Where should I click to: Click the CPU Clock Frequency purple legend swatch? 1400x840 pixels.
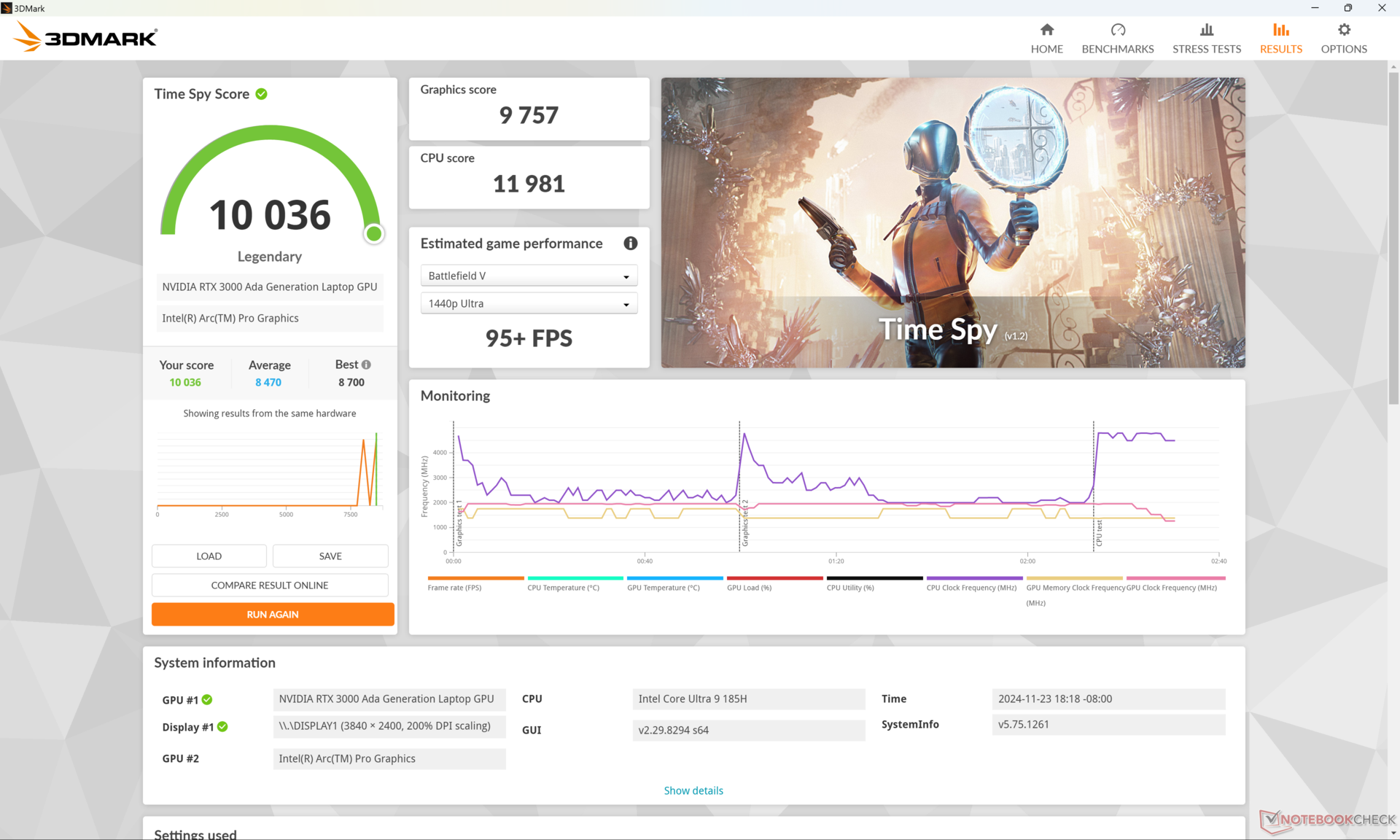coord(973,578)
